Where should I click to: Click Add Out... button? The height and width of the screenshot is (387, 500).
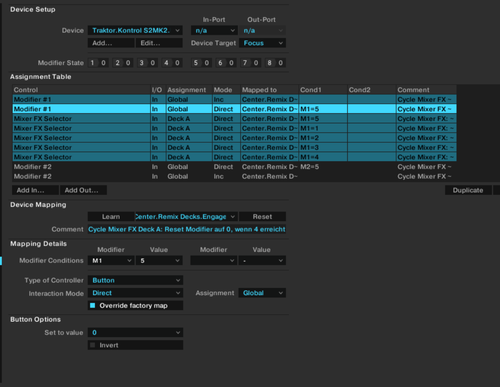pos(83,190)
